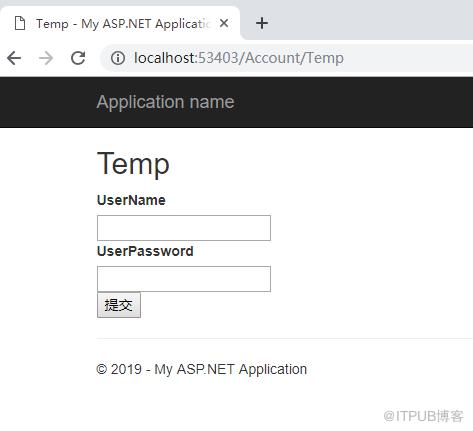Focus the UserName text field

coord(184,228)
